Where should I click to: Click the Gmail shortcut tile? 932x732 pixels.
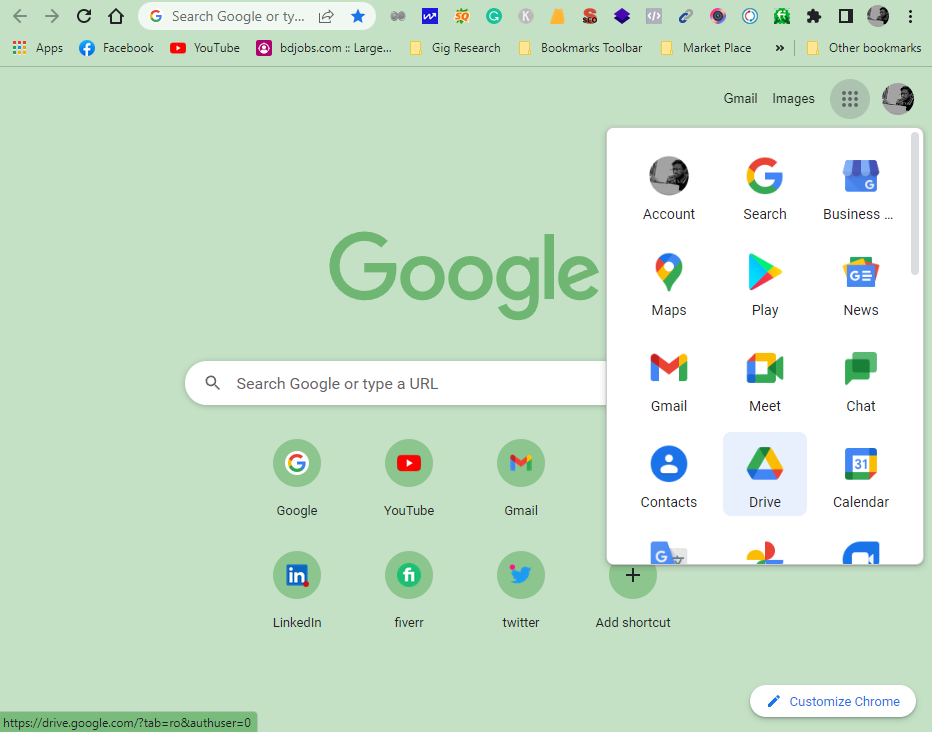point(521,477)
